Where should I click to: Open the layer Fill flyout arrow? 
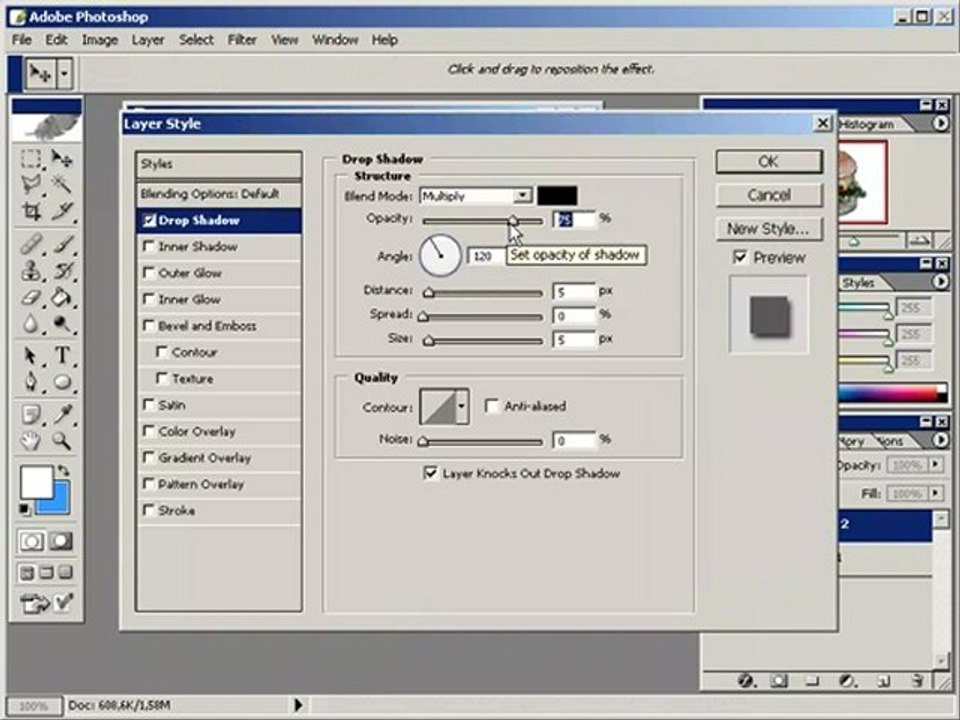935,493
